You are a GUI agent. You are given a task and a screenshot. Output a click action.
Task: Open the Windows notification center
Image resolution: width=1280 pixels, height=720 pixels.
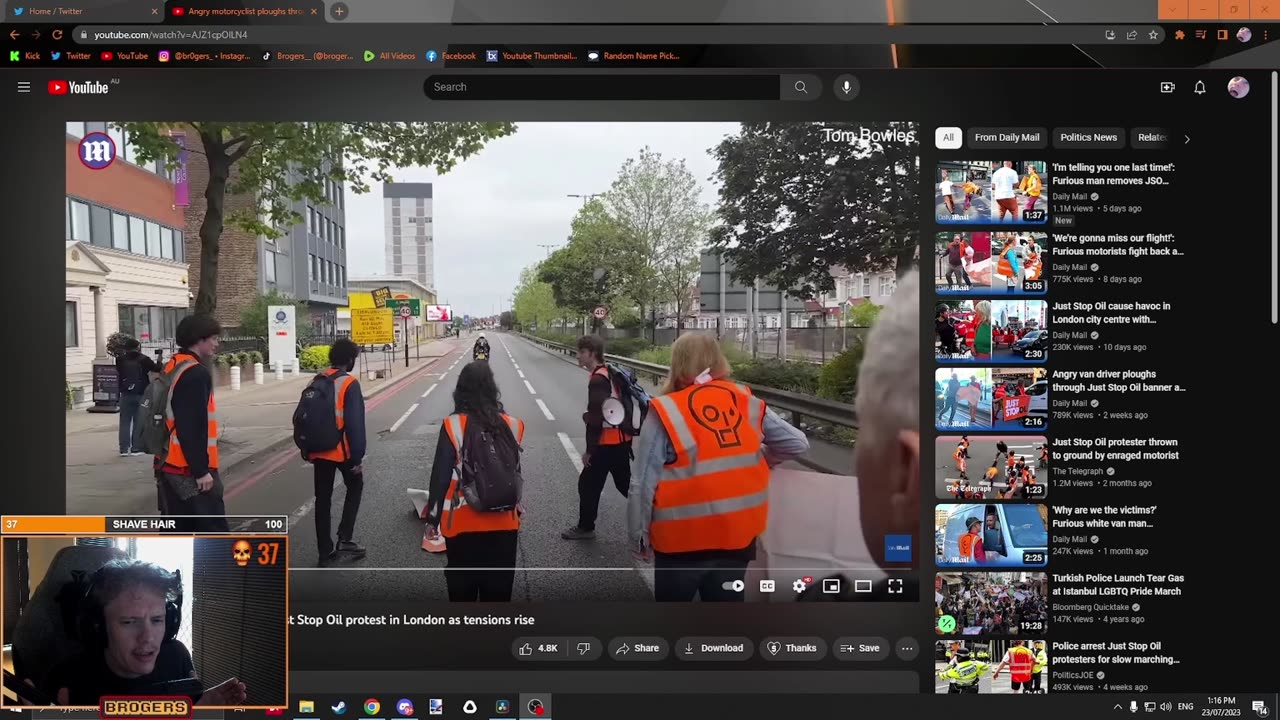tap(1259, 707)
